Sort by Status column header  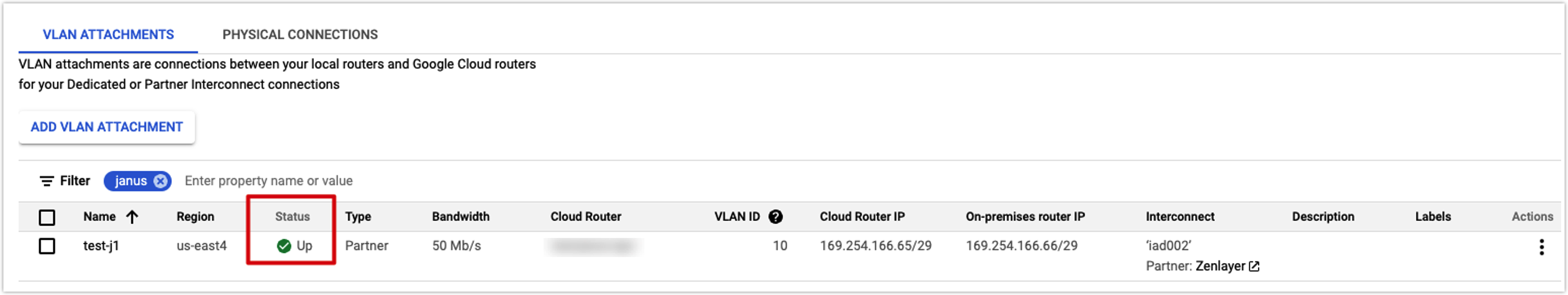pos(292,216)
